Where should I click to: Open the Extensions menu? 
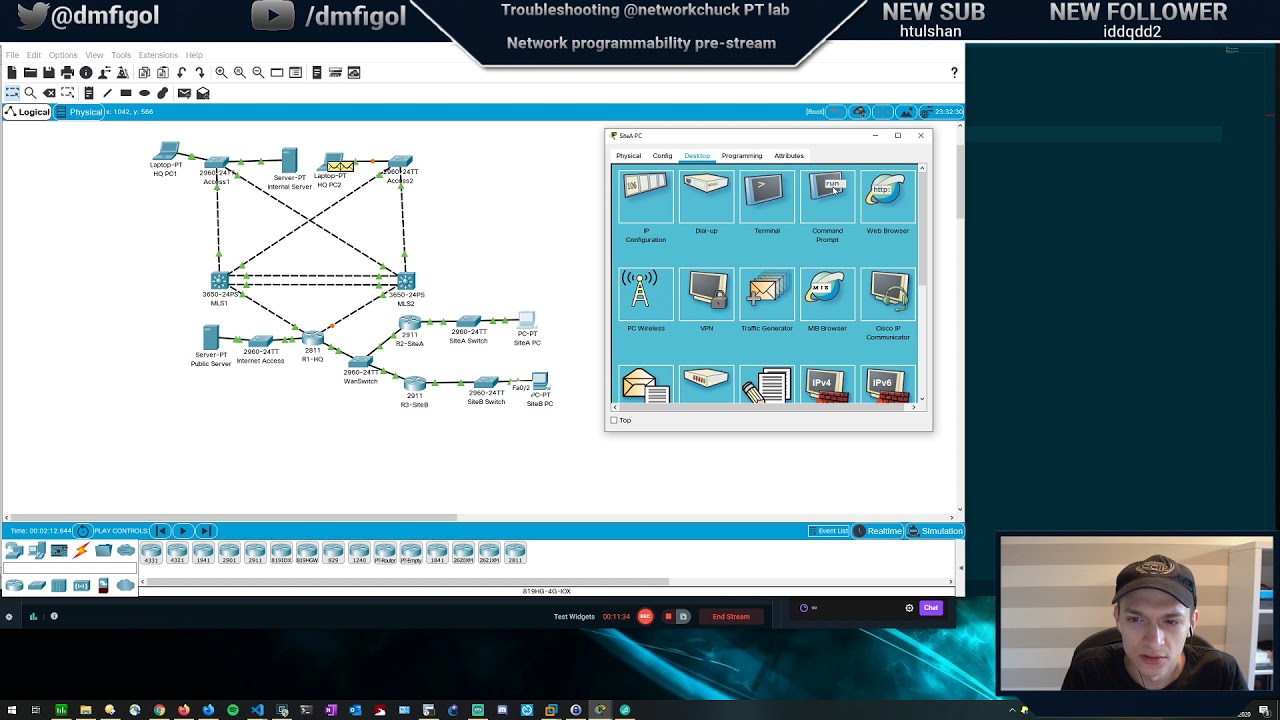click(x=158, y=55)
